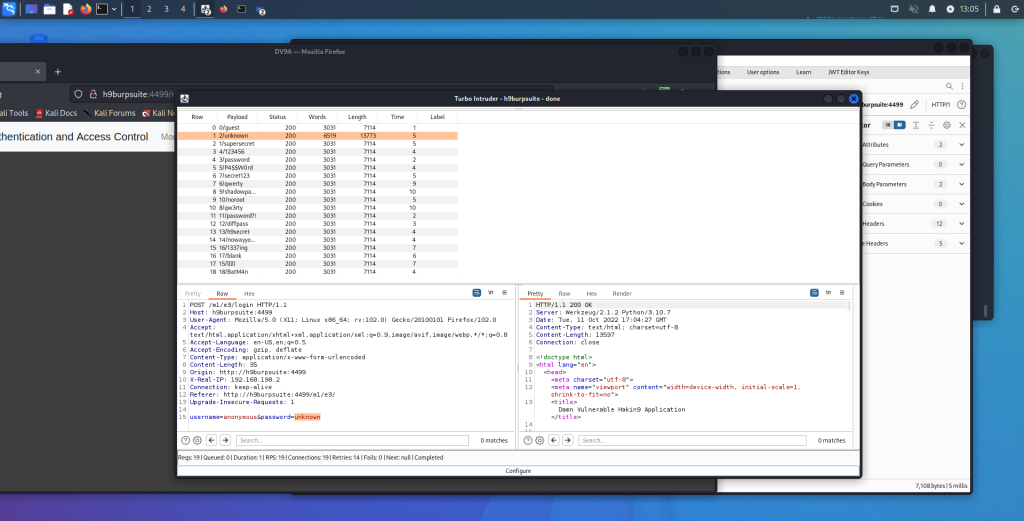Click the Firefox tracking shield icon
The image size is (1024, 521).
click(78, 94)
